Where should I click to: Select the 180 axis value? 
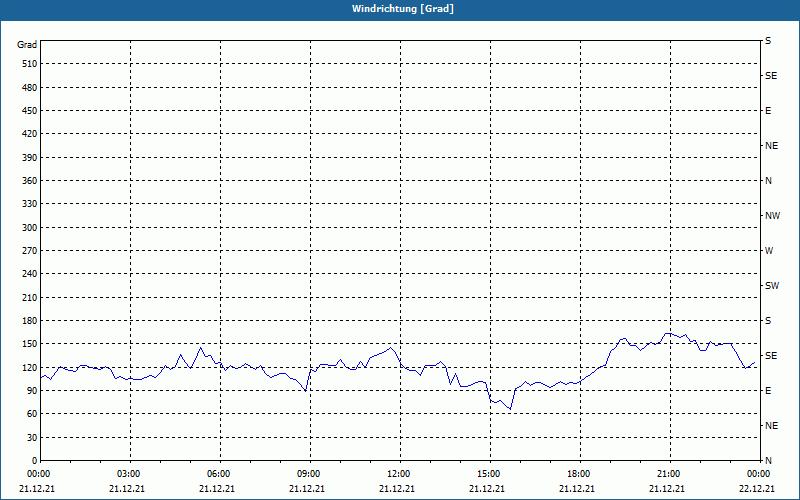[x=30, y=321]
